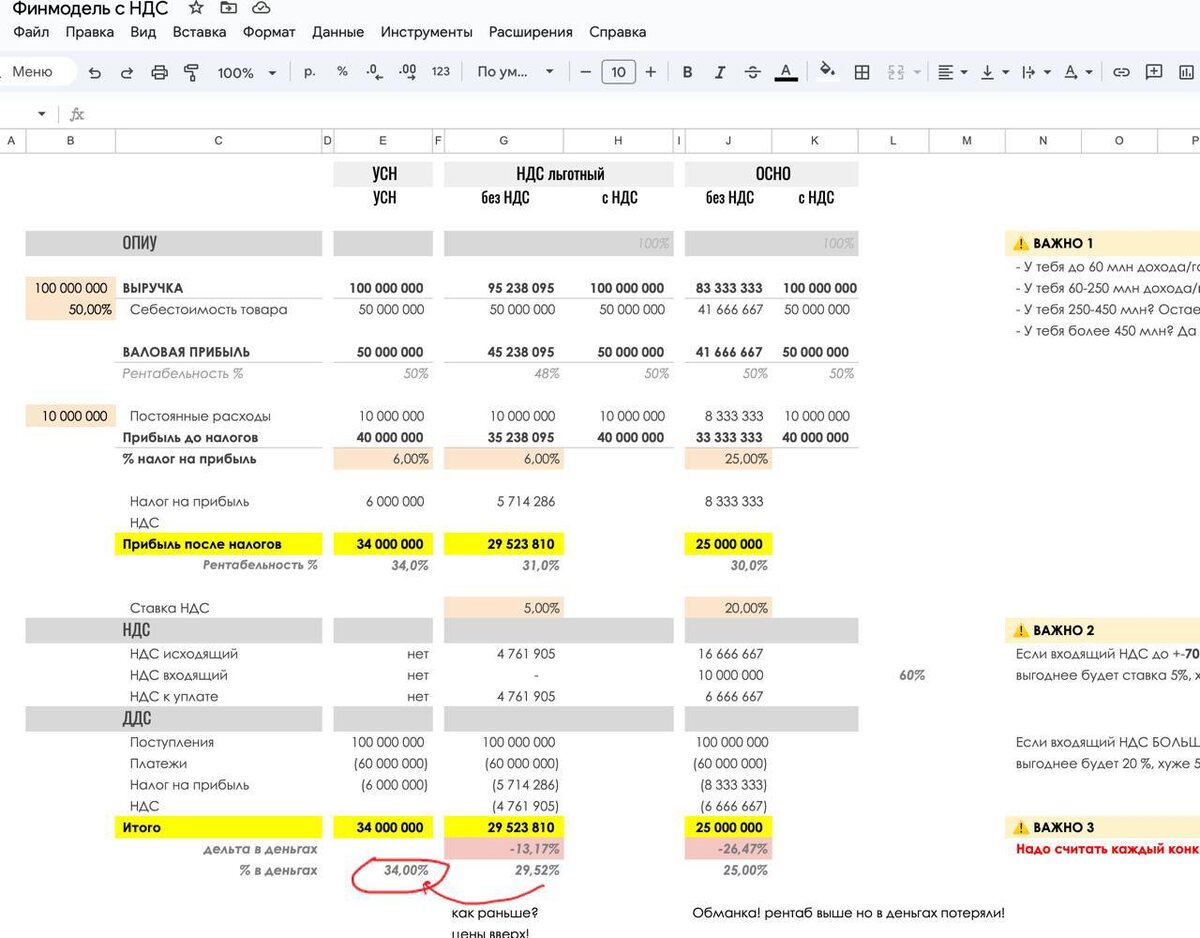Select the 60% cell in column L
Screen dimensions: 1200x938
tap(894, 675)
